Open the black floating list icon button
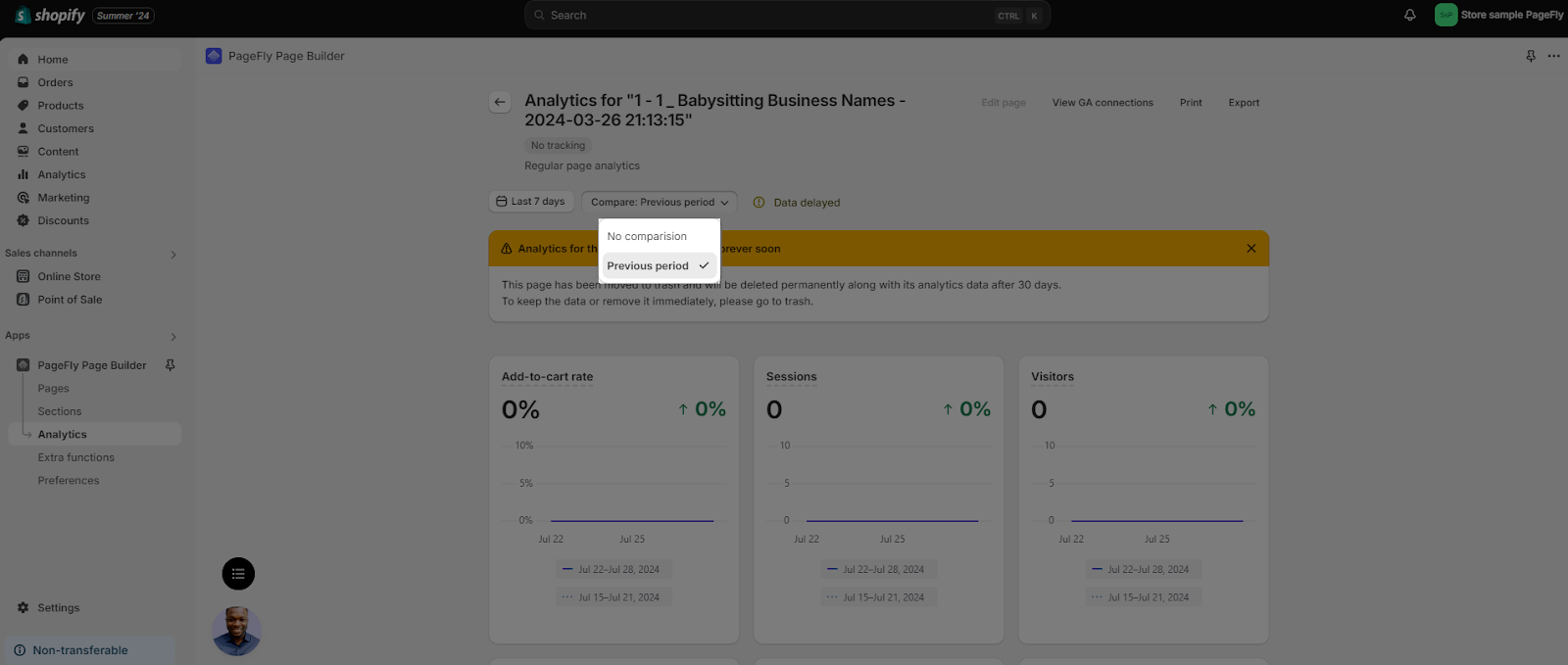 238,574
